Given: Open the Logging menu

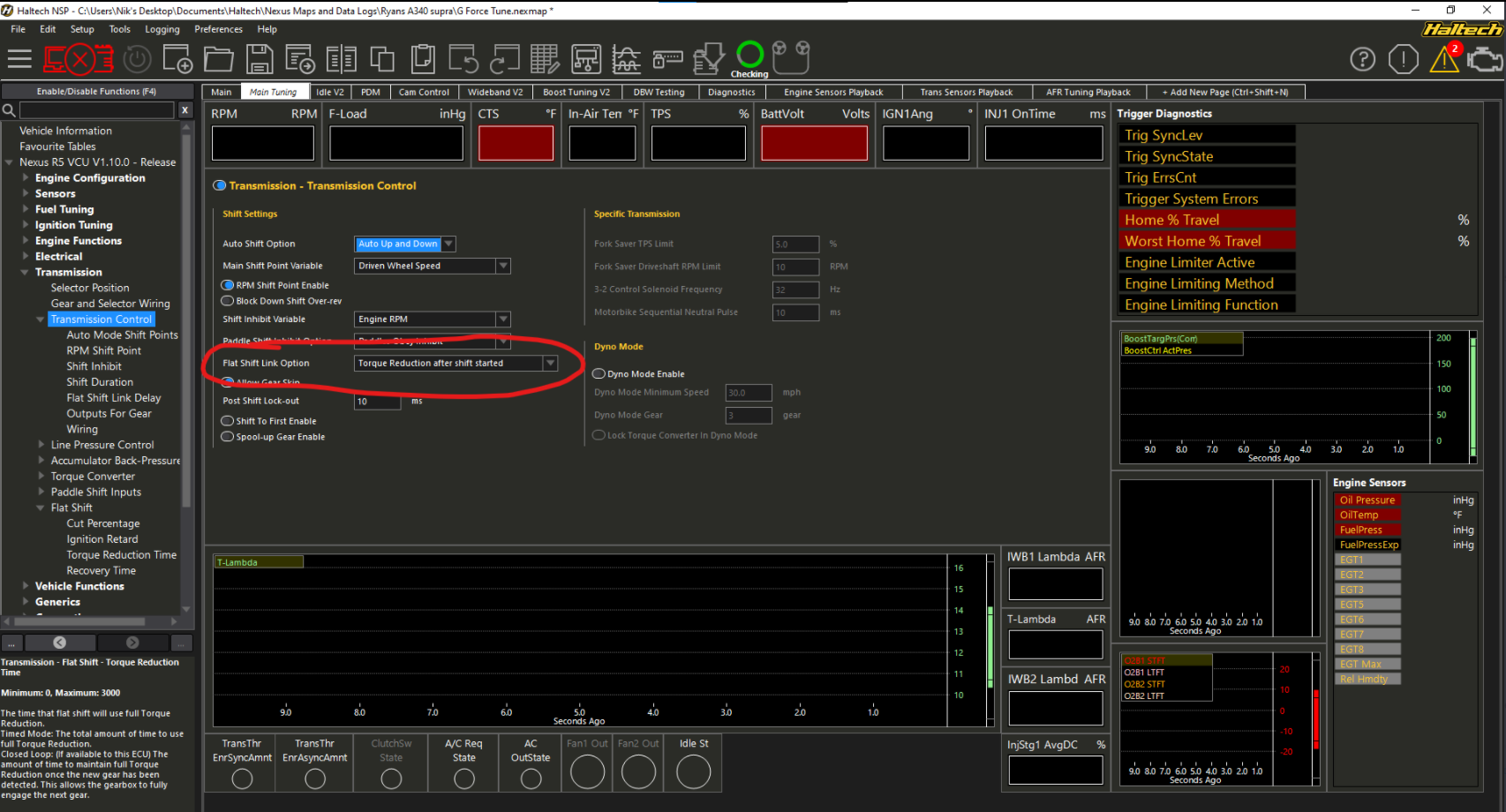Looking at the screenshot, I should 162,29.
